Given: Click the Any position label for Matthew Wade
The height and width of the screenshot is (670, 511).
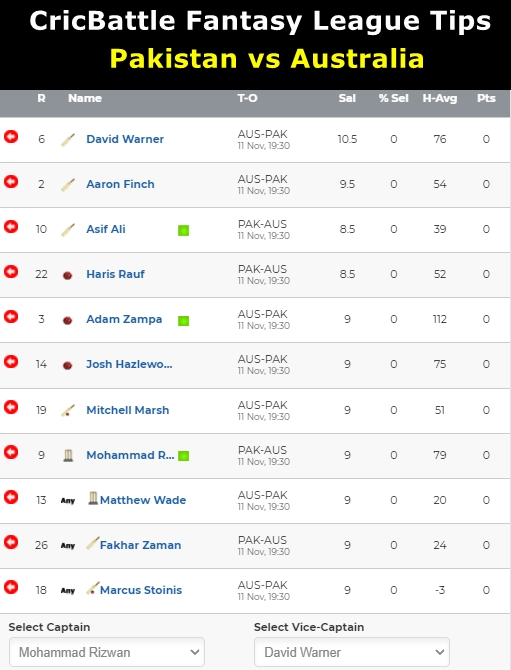Looking at the screenshot, I should pyautogui.click(x=68, y=501).
